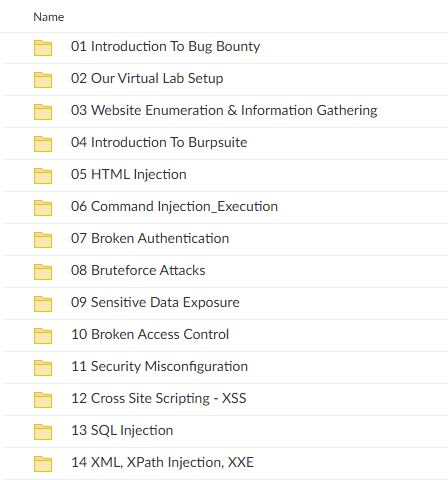Click folder icon next to 07 Broken Authentication

tap(43, 240)
